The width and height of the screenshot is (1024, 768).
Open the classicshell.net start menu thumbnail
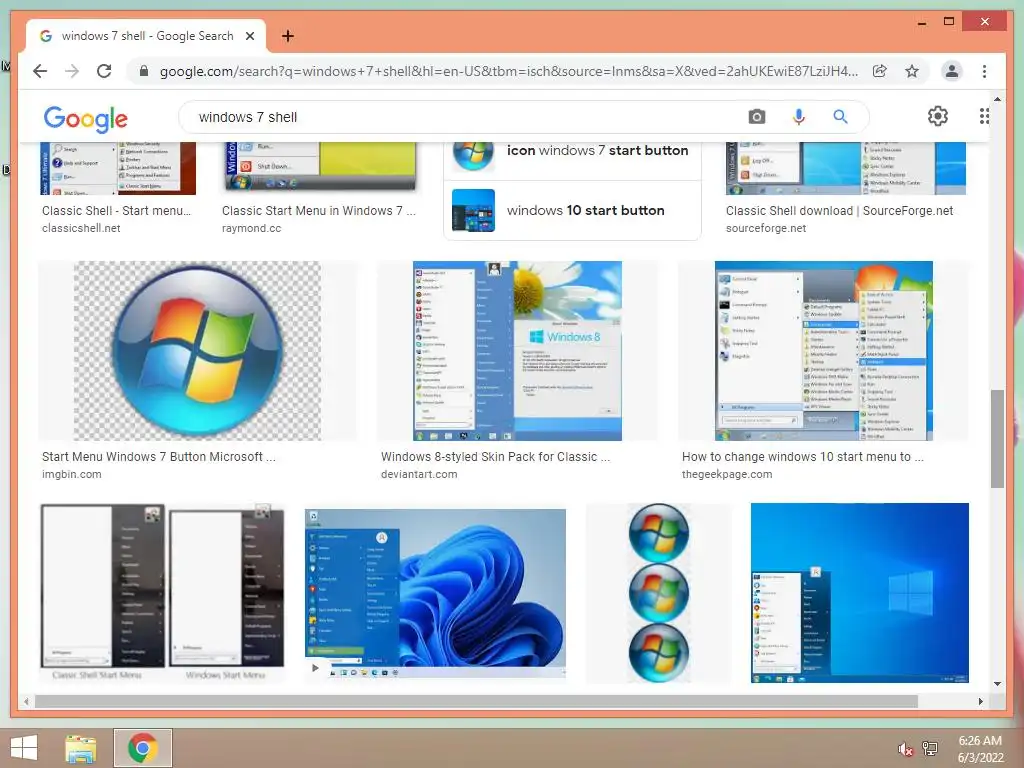(x=118, y=168)
